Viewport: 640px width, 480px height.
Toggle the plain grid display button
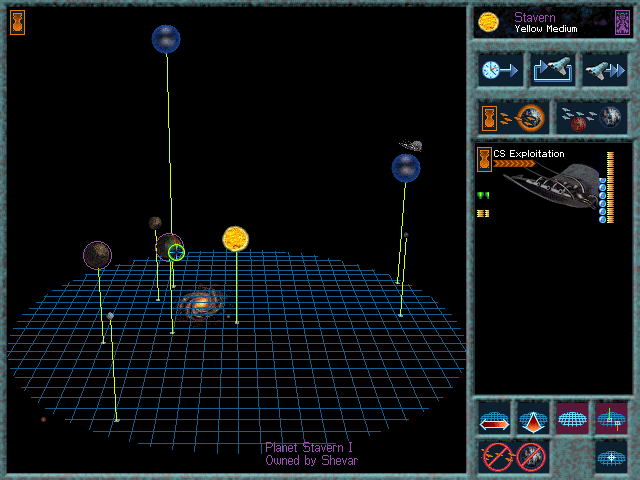[572, 418]
